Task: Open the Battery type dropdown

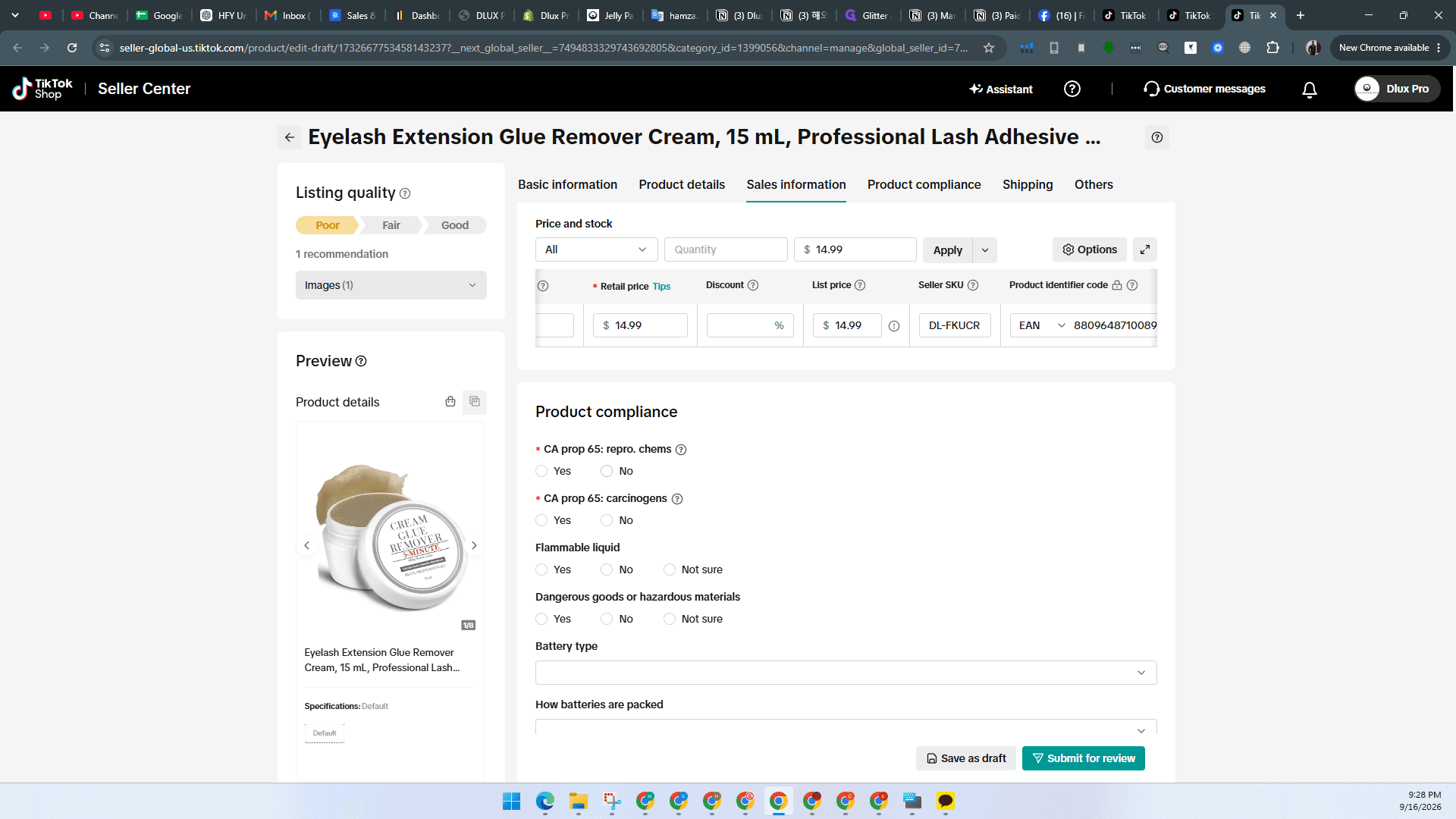Action: pos(846,673)
